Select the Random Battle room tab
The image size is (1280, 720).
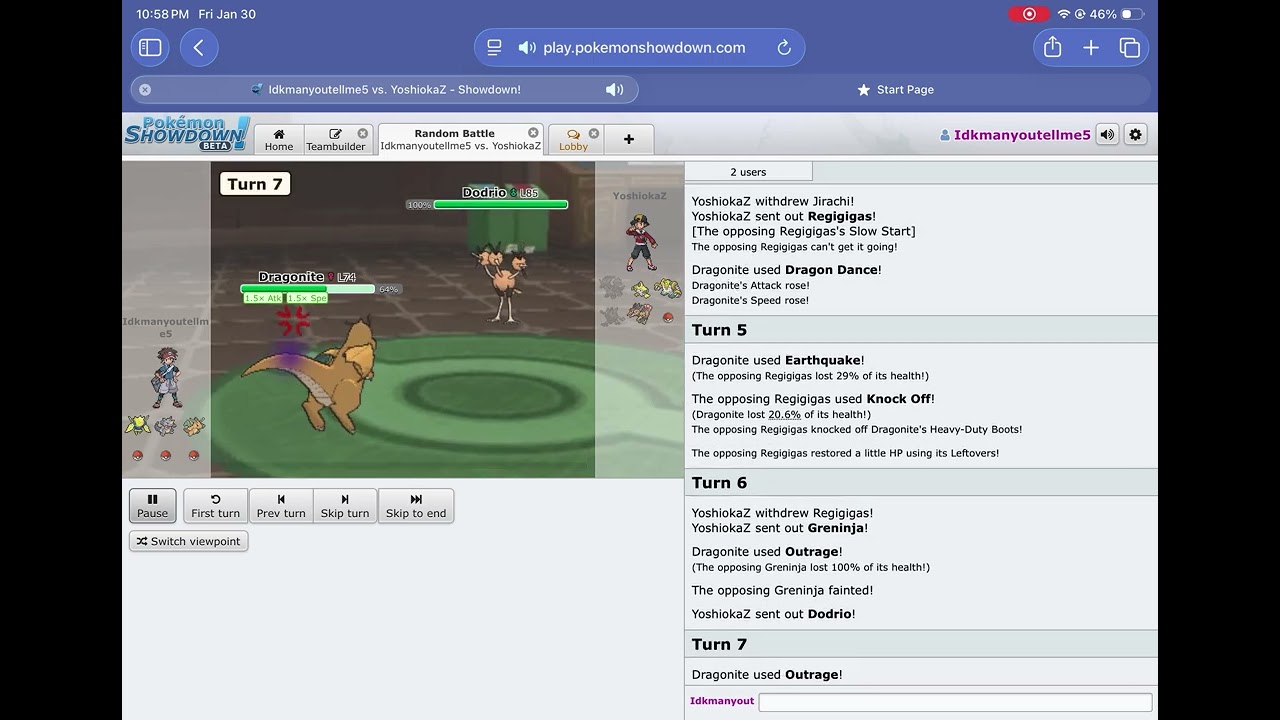pyautogui.click(x=460, y=139)
